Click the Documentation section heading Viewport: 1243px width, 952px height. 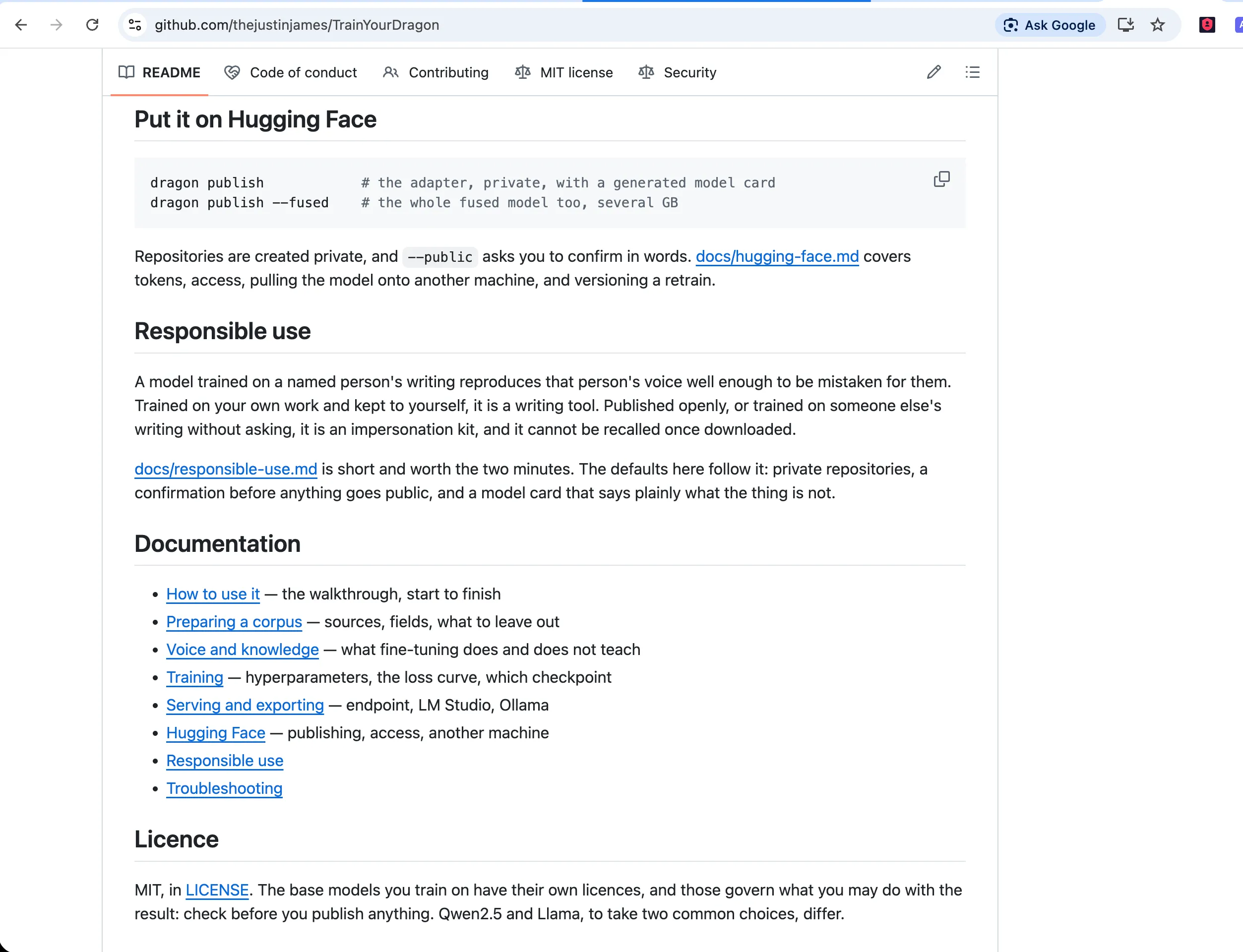coord(218,544)
